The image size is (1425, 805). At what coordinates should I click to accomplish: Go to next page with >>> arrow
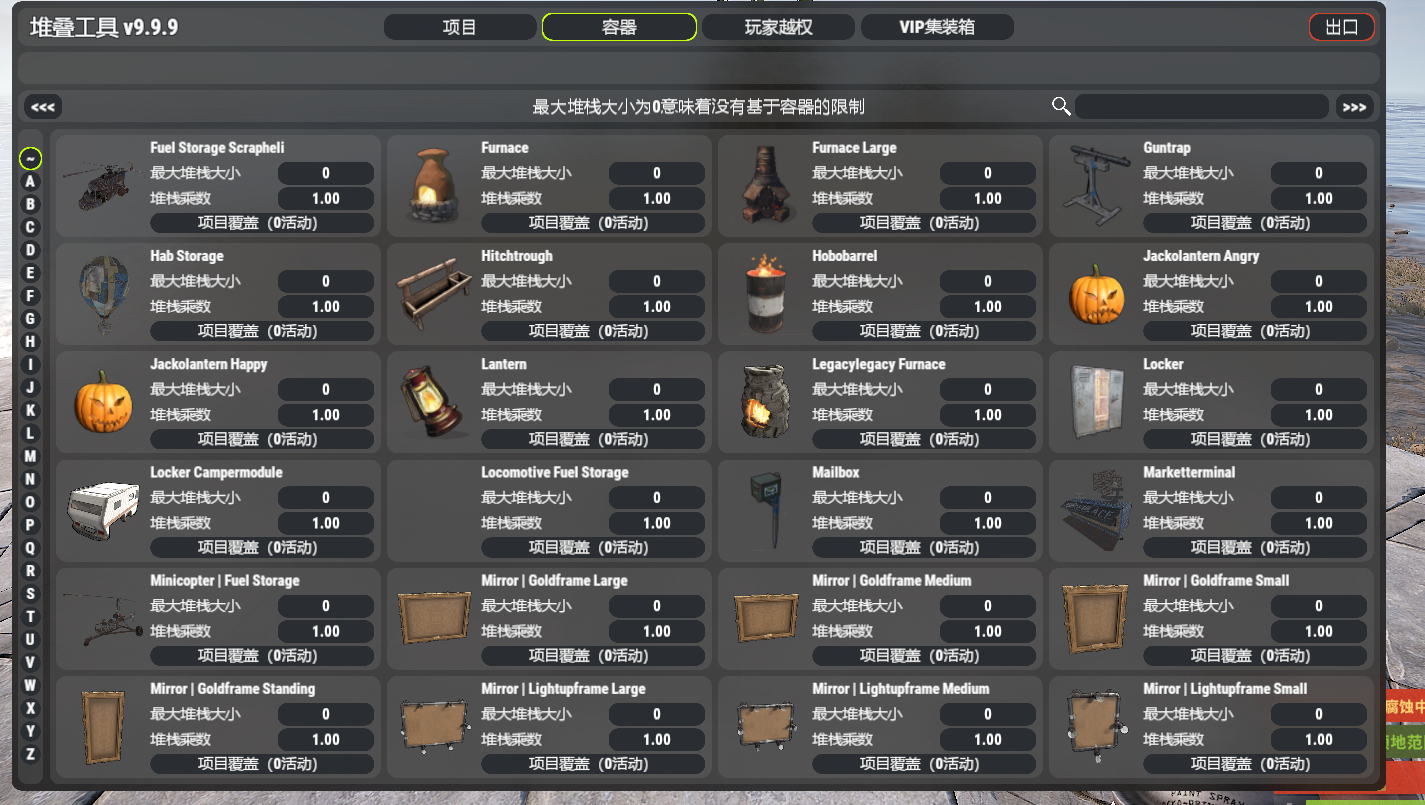point(1354,107)
